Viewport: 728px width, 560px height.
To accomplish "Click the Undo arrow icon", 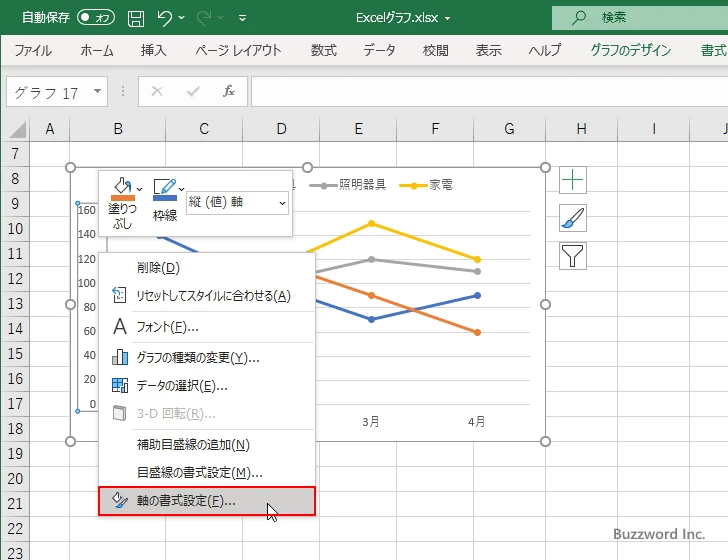I will point(164,18).
